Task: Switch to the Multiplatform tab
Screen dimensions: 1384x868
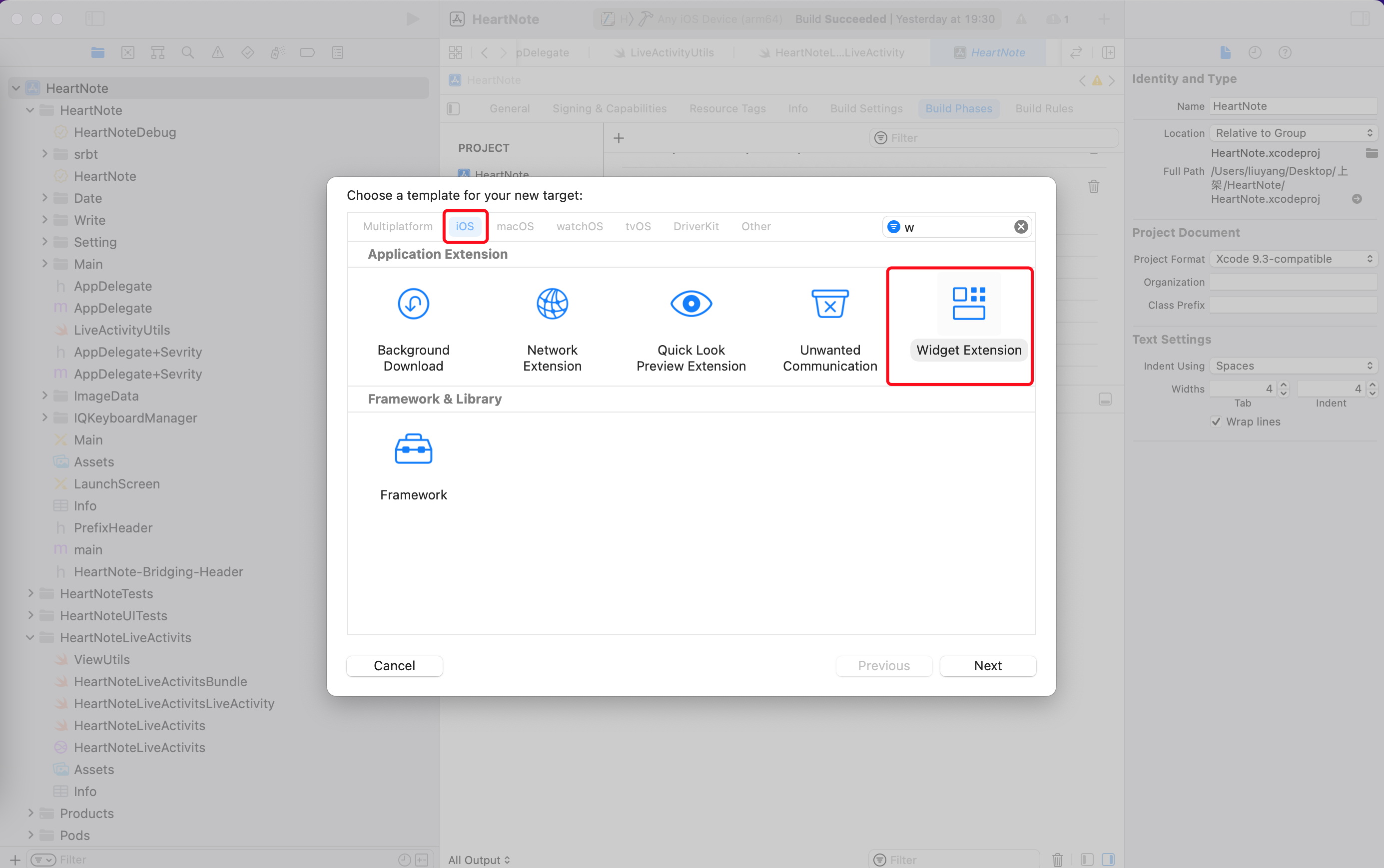Action: [x=397, y=226]
